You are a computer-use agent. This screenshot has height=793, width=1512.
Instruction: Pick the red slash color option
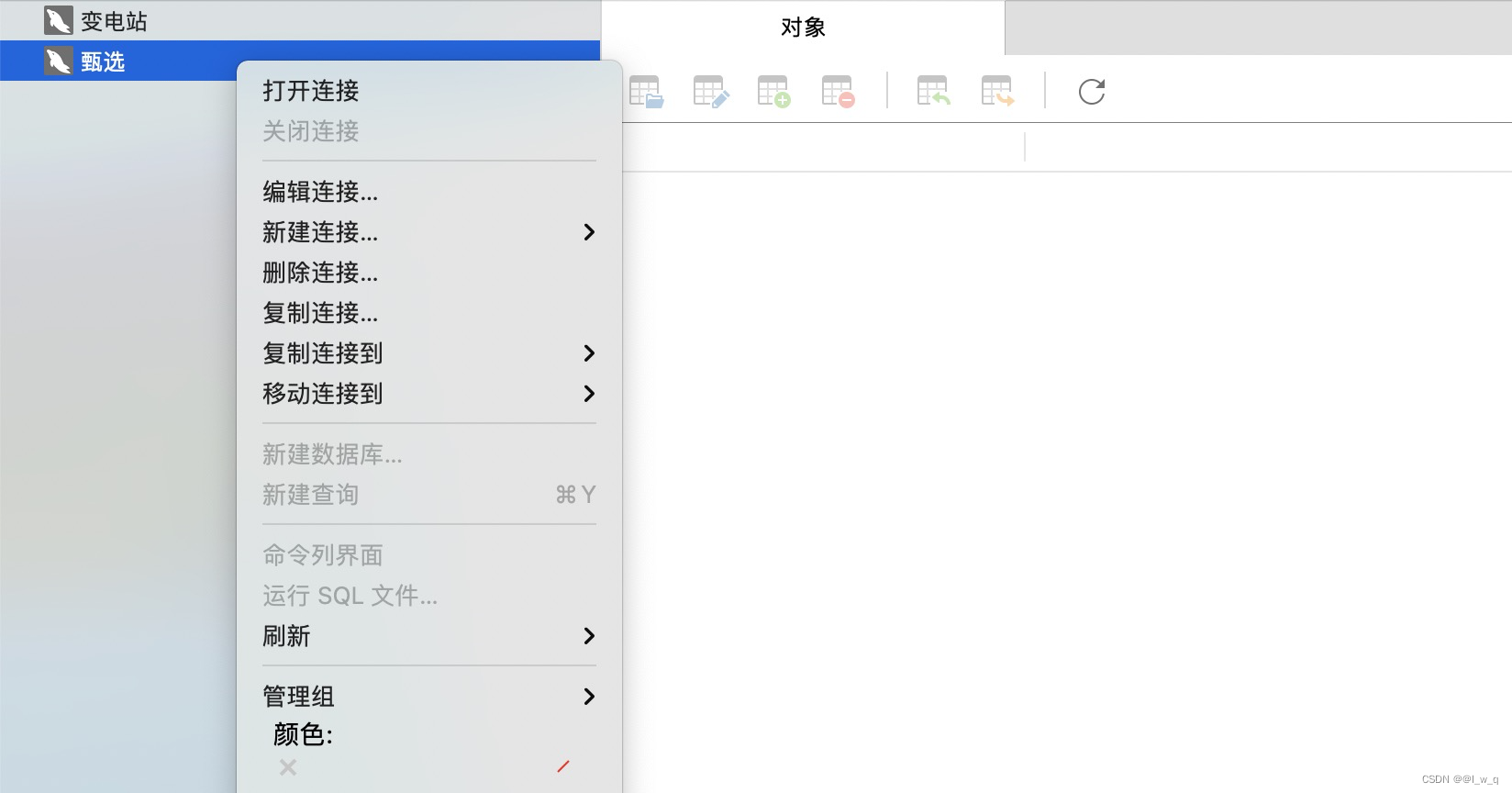563,766
